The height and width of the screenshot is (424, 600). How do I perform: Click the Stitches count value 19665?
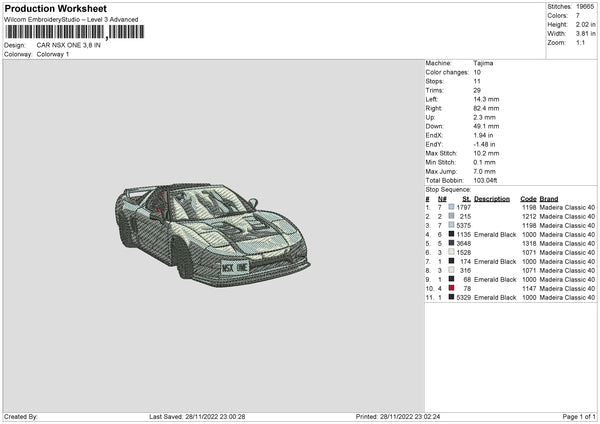click(585, 6)
